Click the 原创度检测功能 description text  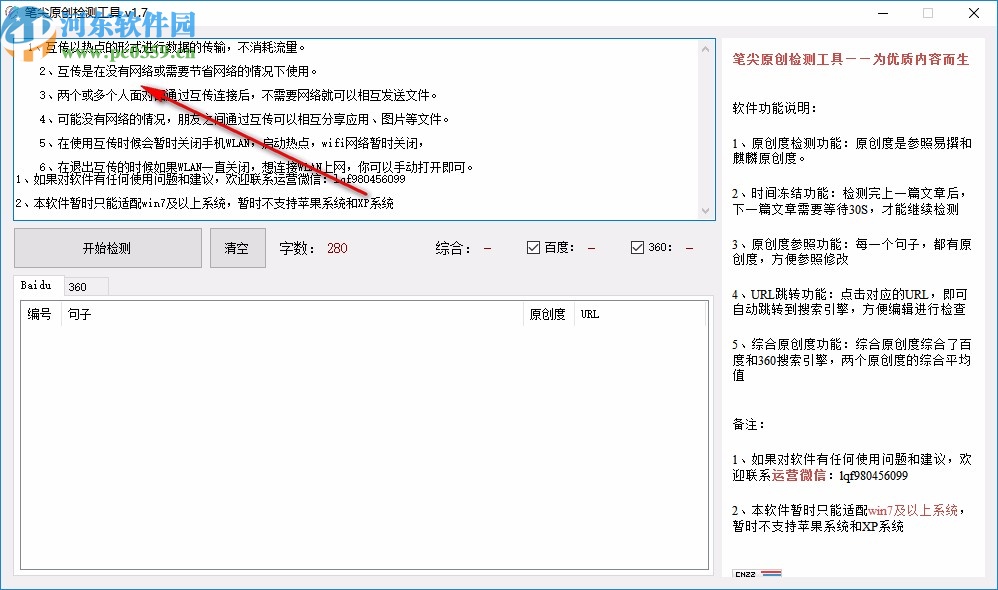click(852, 150)
